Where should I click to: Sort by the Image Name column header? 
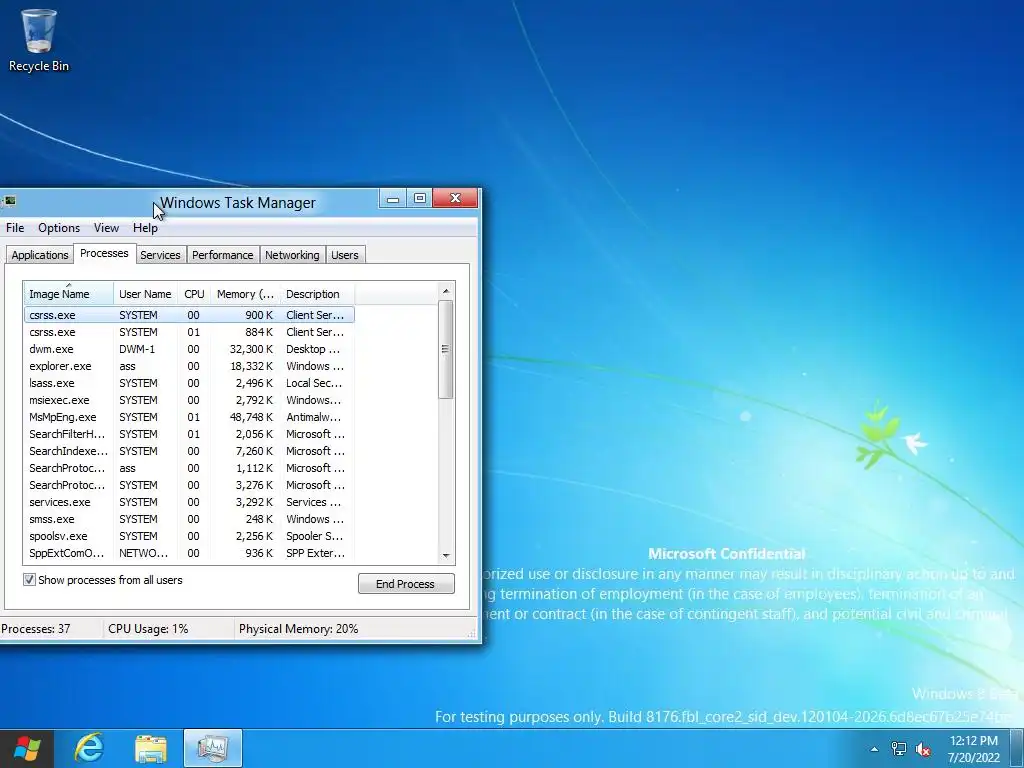tap(69, 294)
